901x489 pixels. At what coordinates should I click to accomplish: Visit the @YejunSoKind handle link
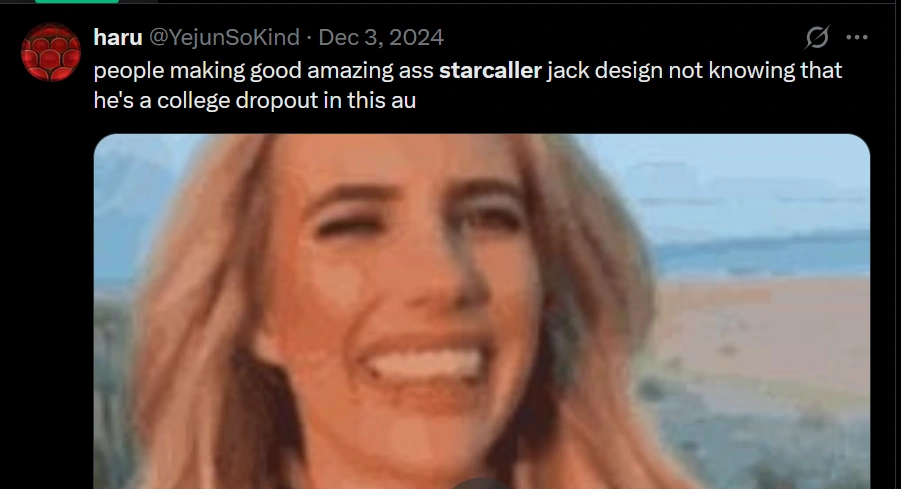point(224,37)
